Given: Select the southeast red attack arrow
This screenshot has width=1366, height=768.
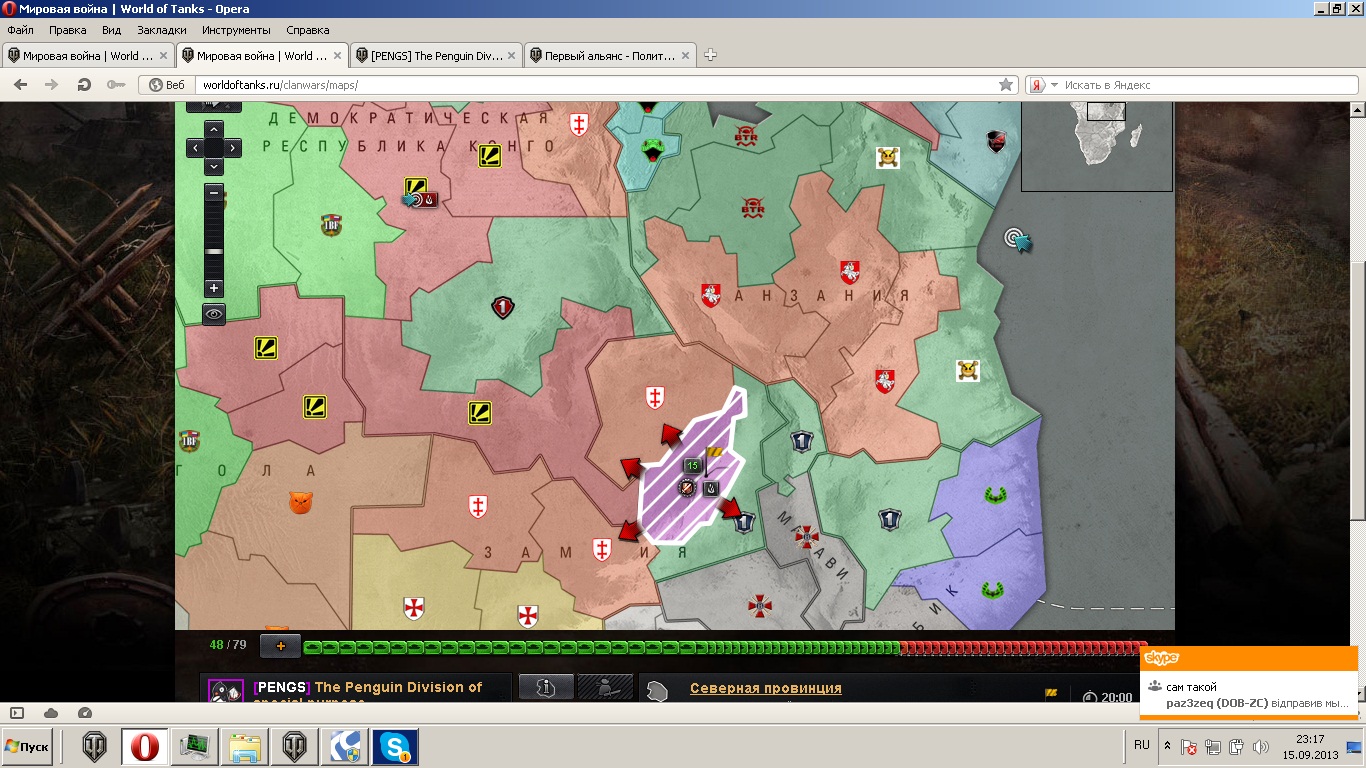Looking at the screenshot, I should pyautogui.click(x=731, y=509).
